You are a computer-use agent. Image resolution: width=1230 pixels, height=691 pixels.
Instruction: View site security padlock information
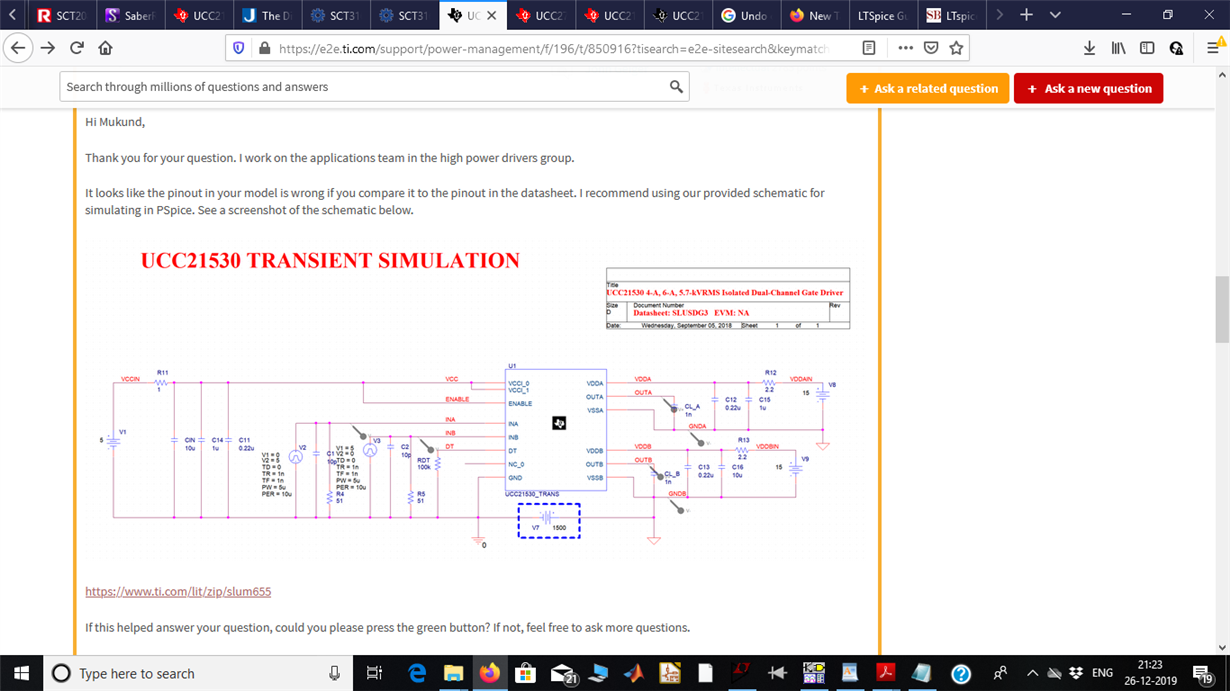[x=264, y=48]
